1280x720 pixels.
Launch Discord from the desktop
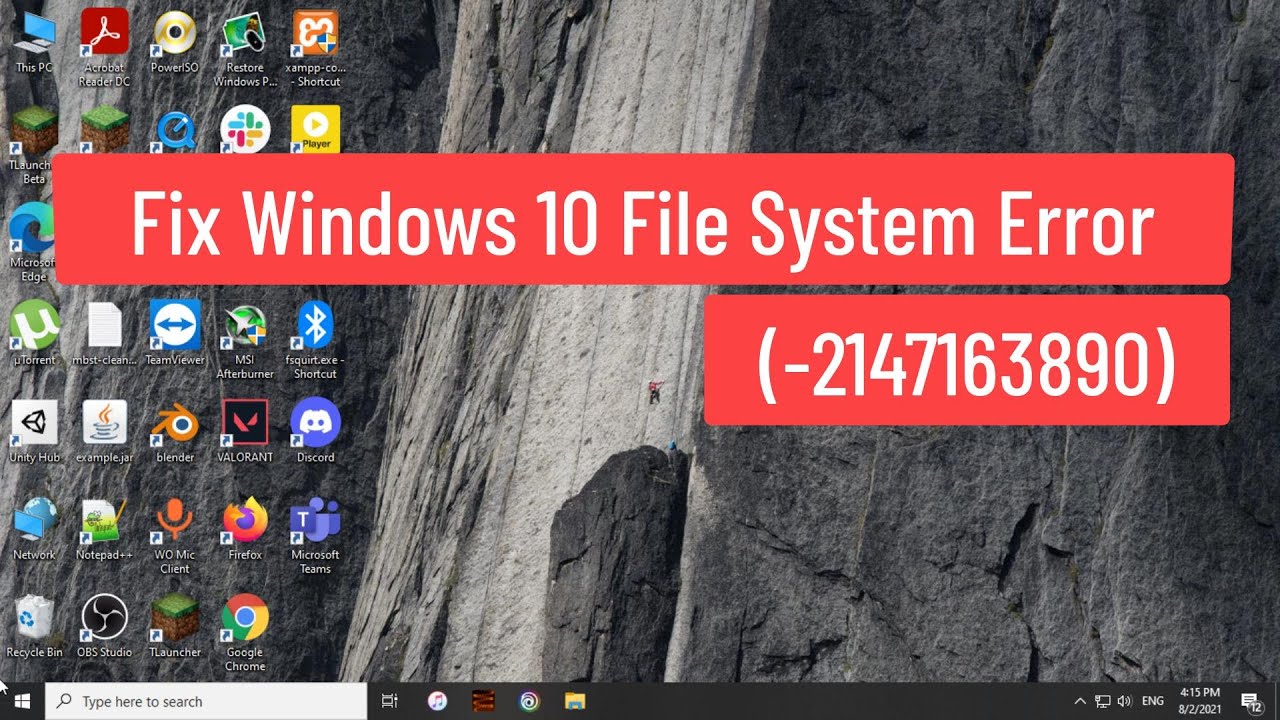coord(315,431)
